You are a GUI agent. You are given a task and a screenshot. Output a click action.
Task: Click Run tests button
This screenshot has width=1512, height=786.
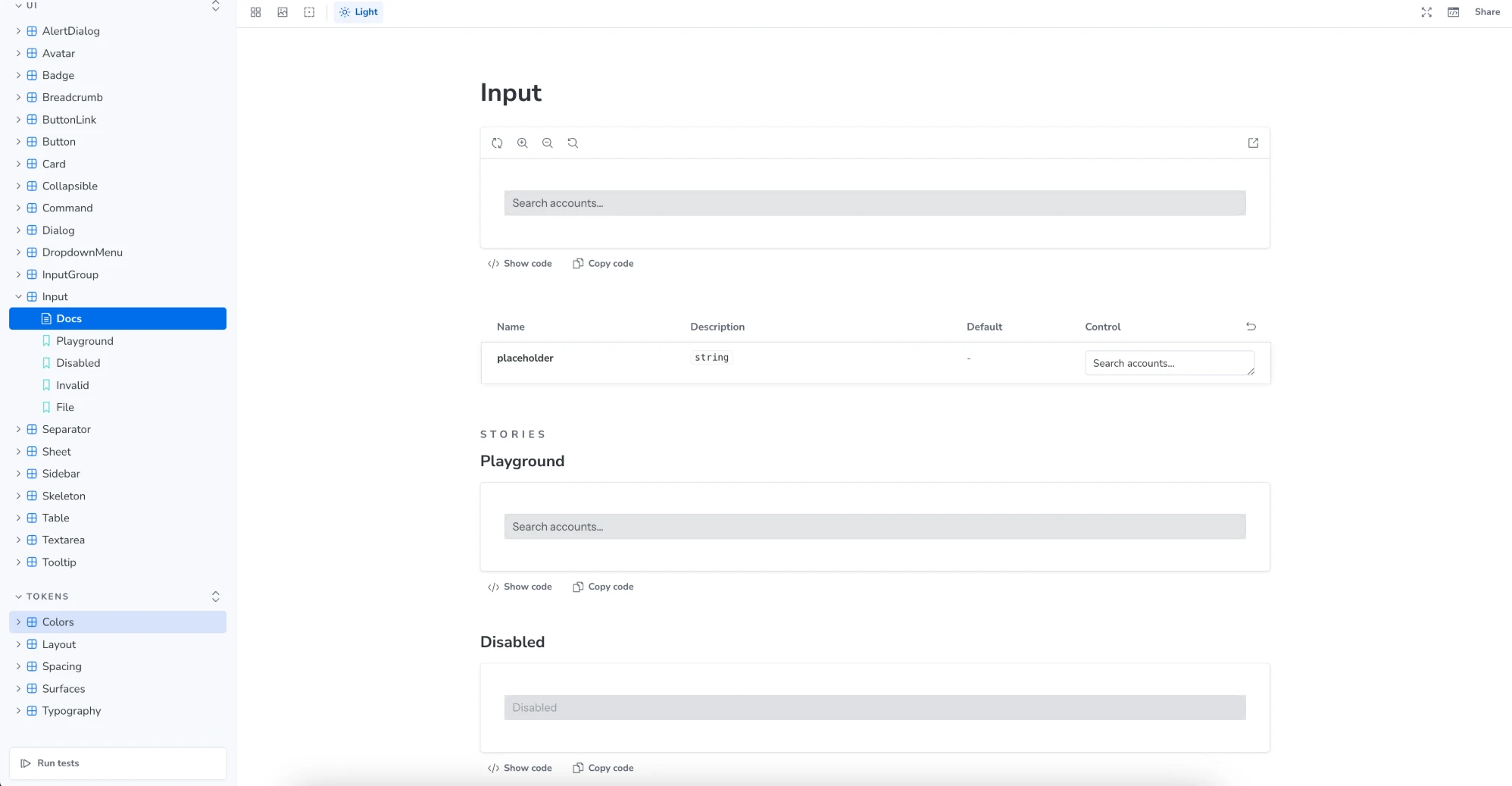(x=117, y=763)
